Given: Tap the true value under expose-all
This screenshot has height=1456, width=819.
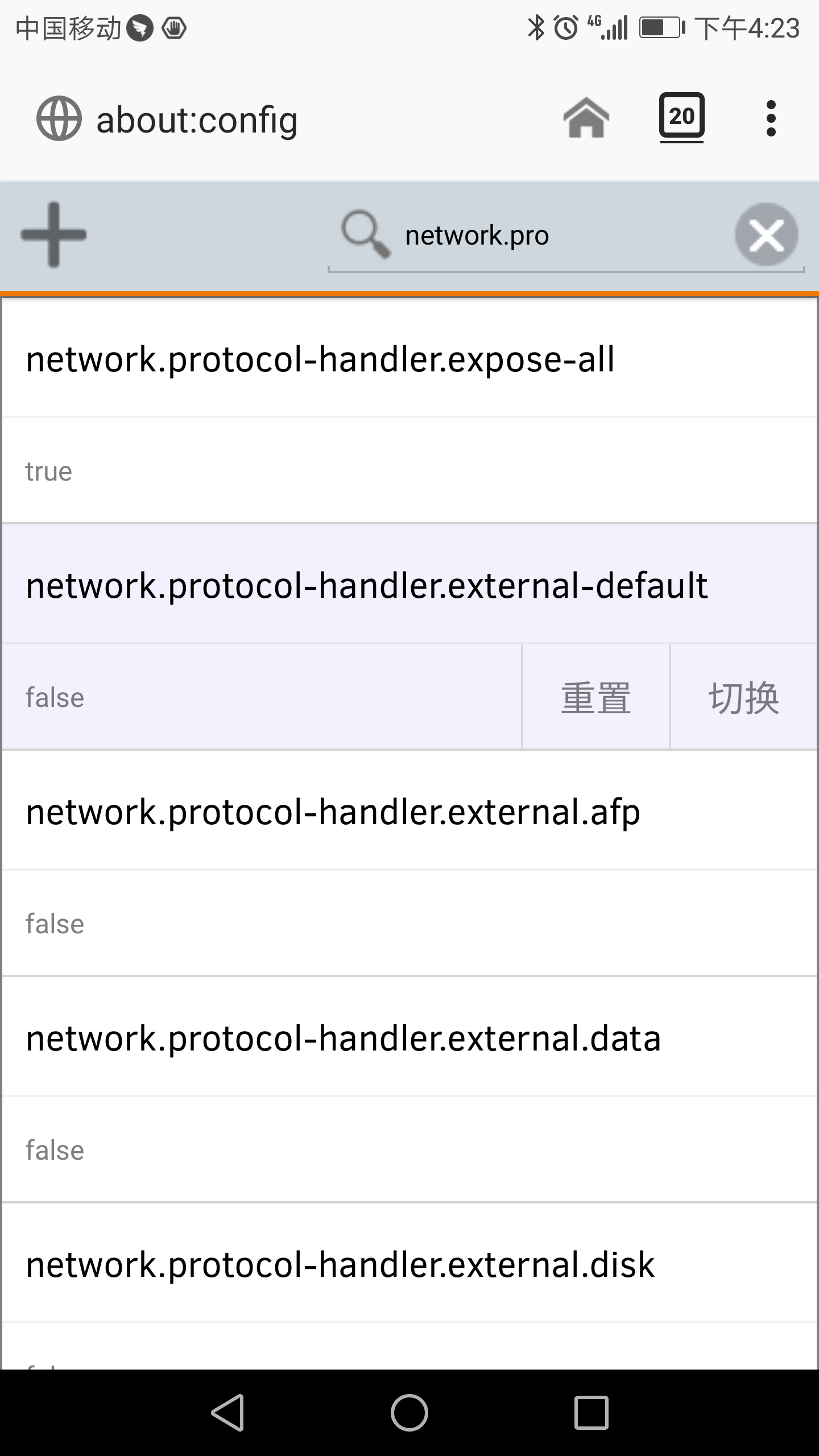Looking at the screenshot, I should point(49,471).
